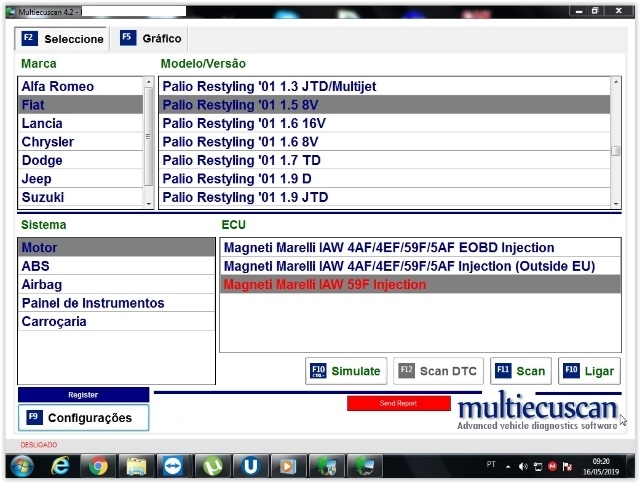This screenshot has height=483, width=640.
Task: Start the Scan function
Action: (520, 371)
